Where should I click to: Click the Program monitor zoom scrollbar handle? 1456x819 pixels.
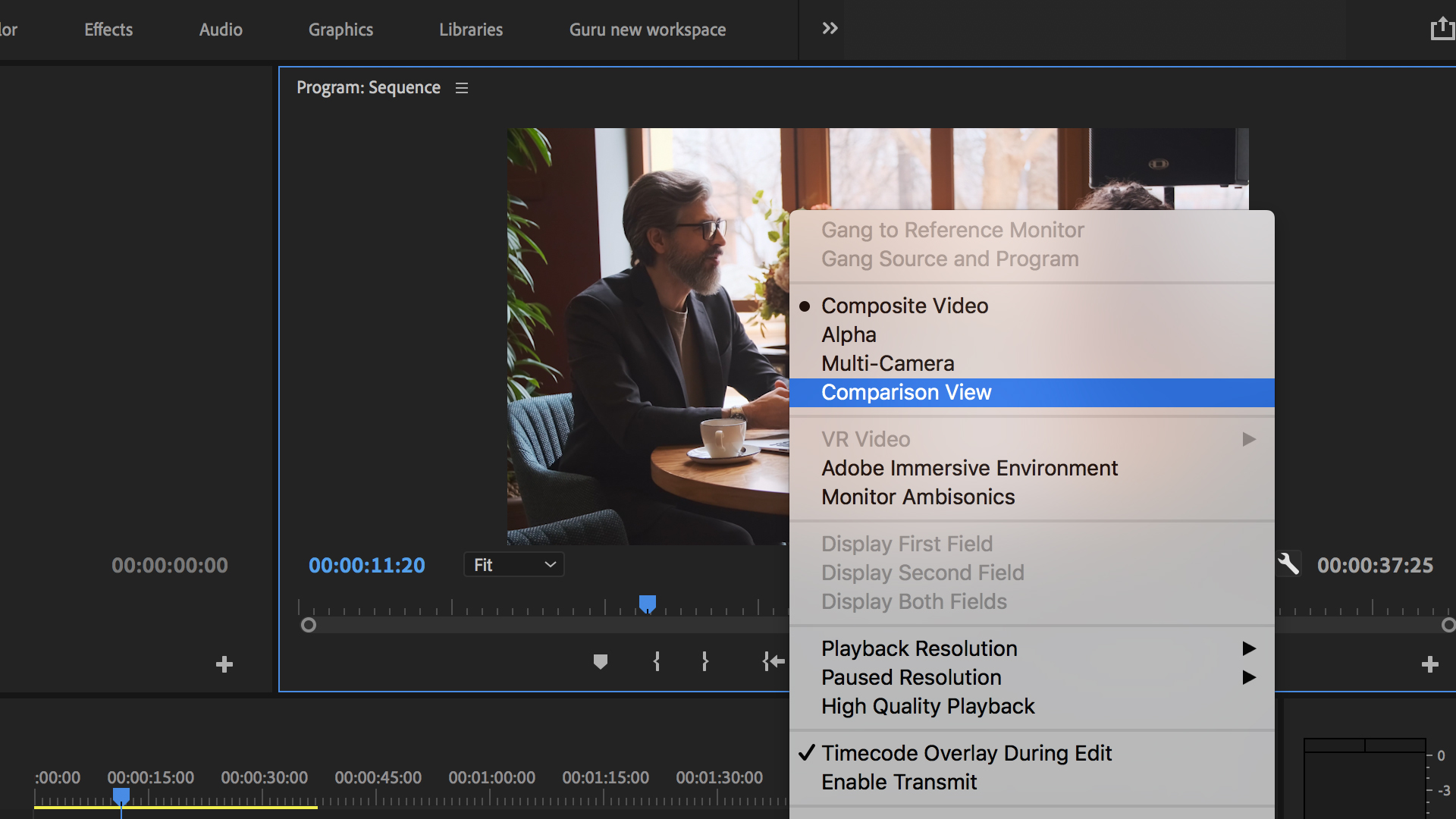point(309,625)
